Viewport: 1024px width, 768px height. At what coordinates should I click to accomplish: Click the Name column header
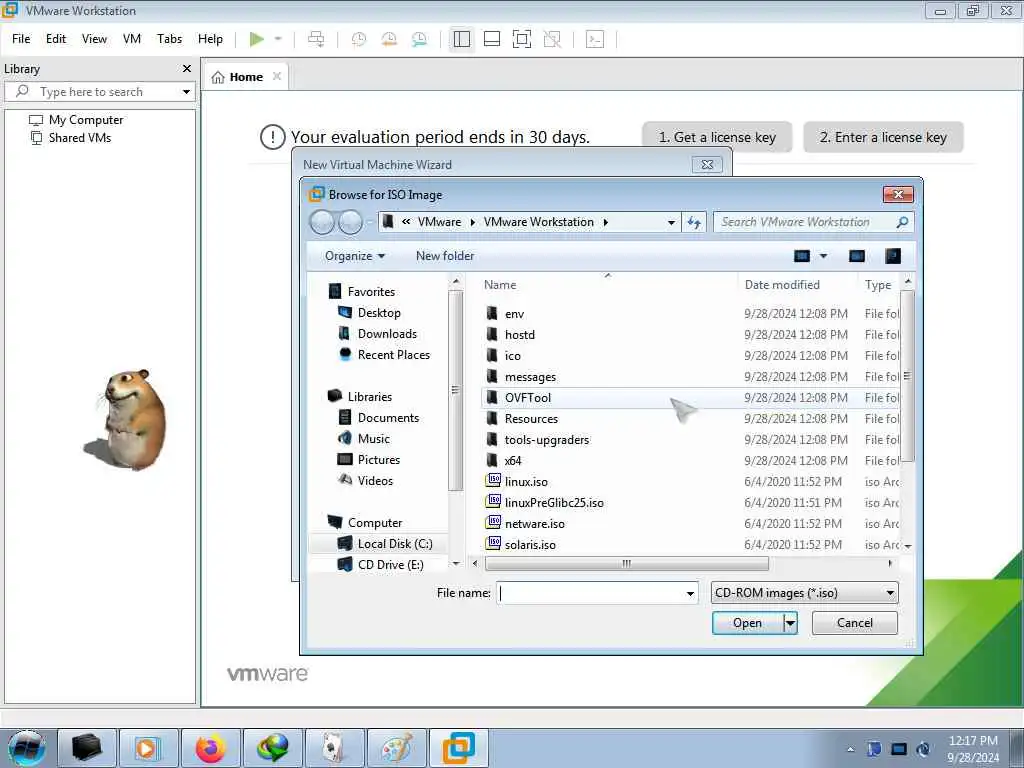tap(500, 285)
